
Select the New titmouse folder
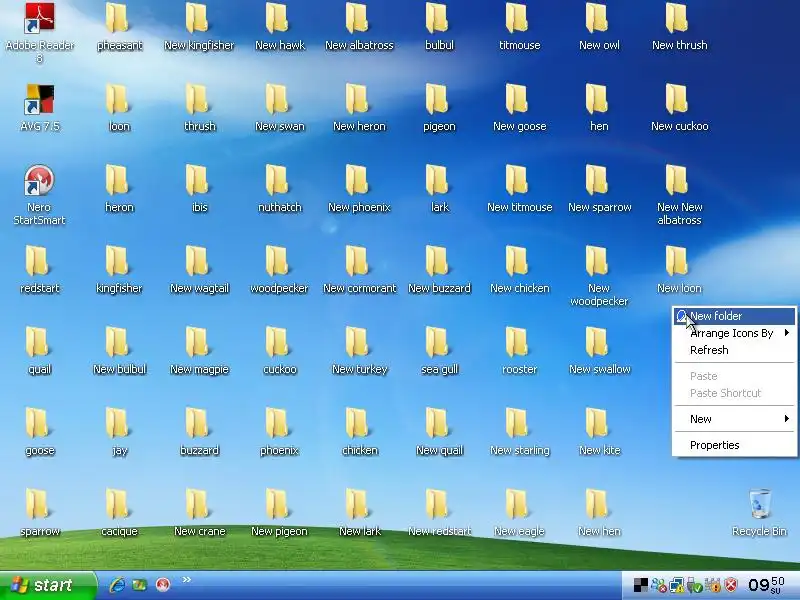point(519,189)
